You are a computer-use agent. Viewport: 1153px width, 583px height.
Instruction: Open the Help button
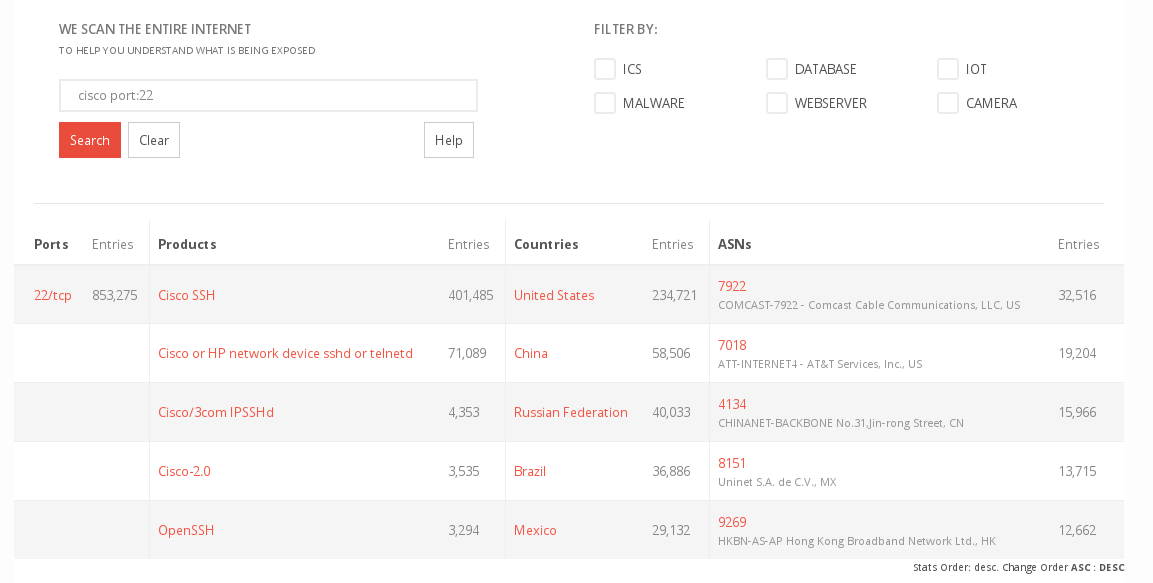(x=449, y=140)
